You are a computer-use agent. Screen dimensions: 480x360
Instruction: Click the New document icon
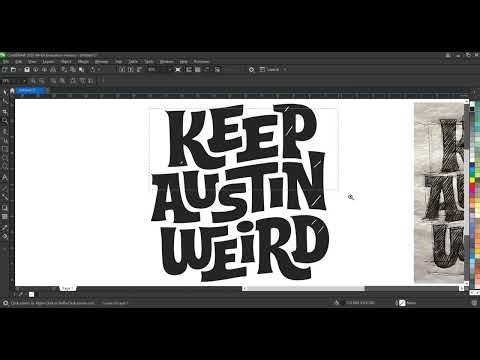coord(4,69)
